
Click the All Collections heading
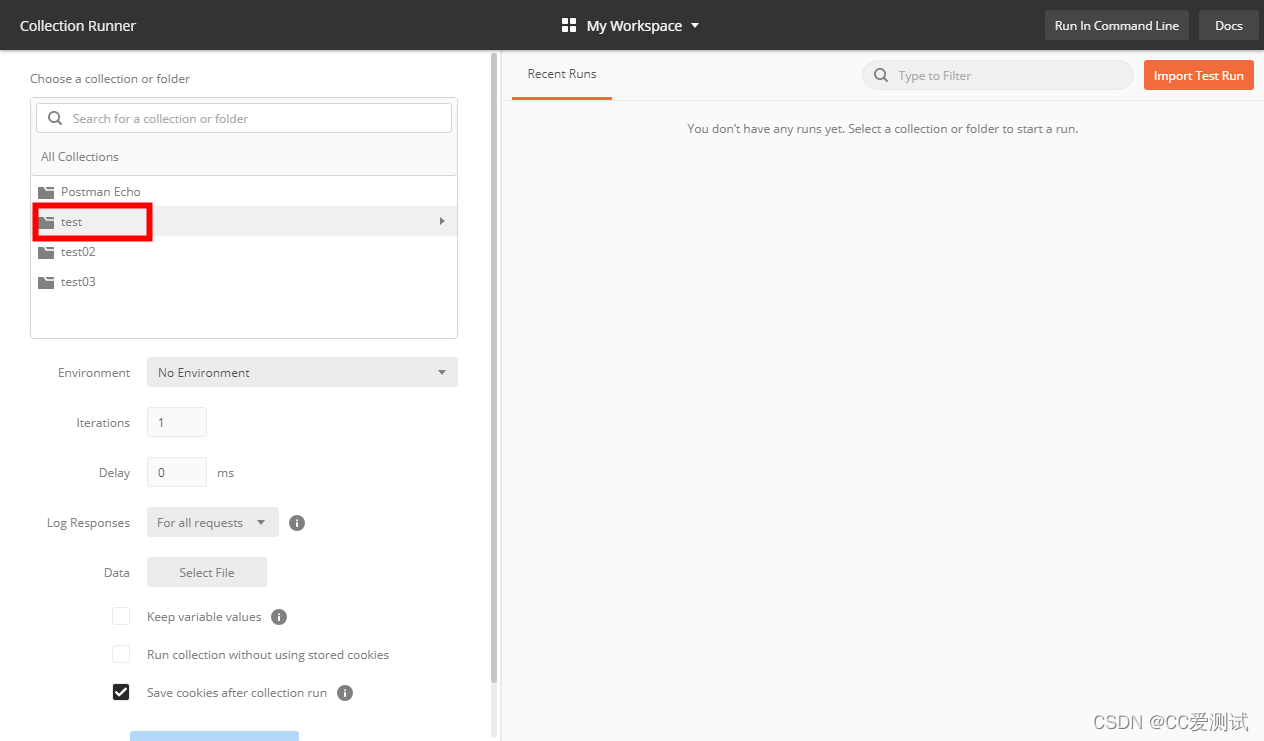pos(80,157)
